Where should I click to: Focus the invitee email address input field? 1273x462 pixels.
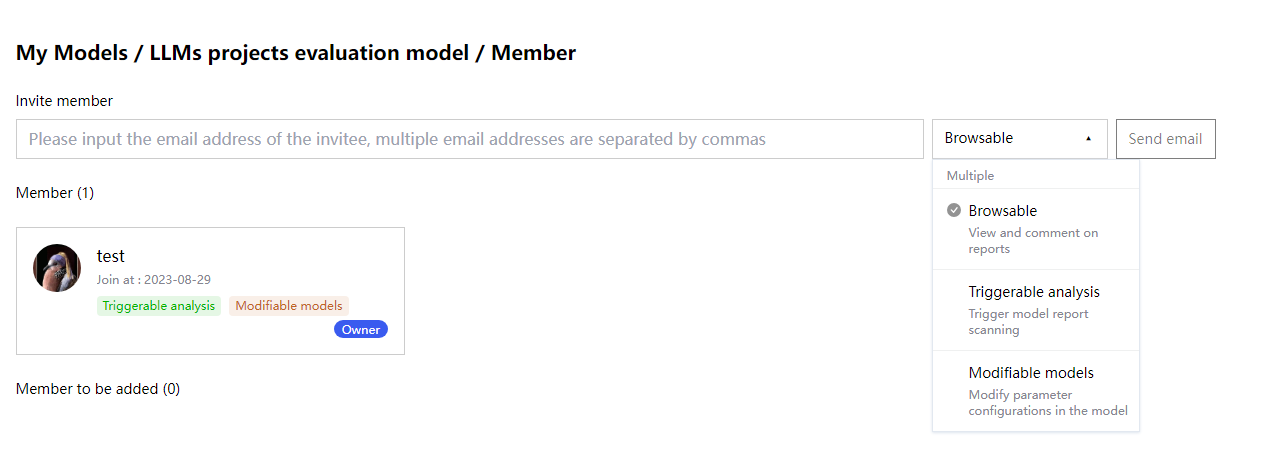point(470,139)
